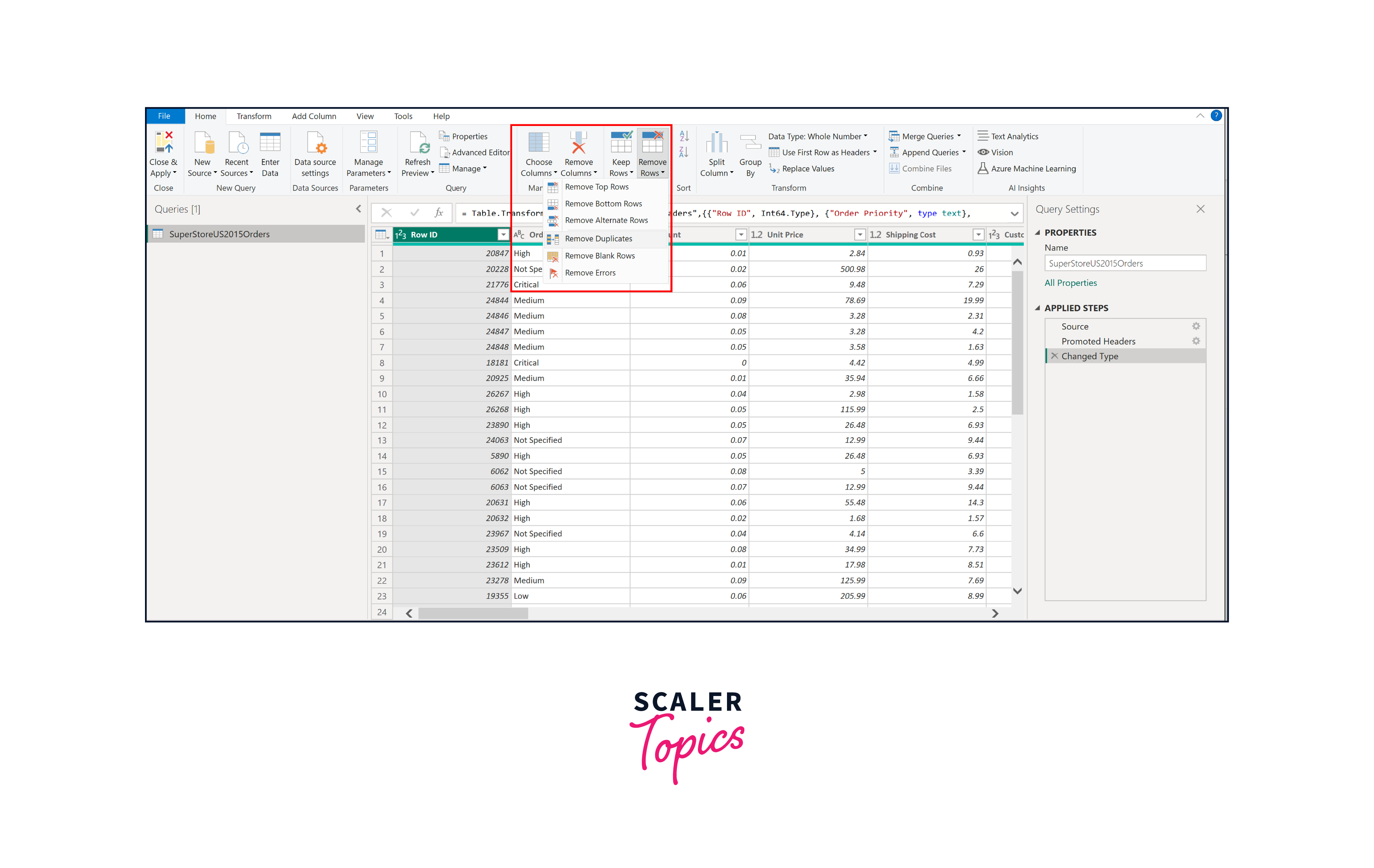Select Remove Duplicates from the menu
Viewport: 1374px width, 868px height.
point(598,238)
